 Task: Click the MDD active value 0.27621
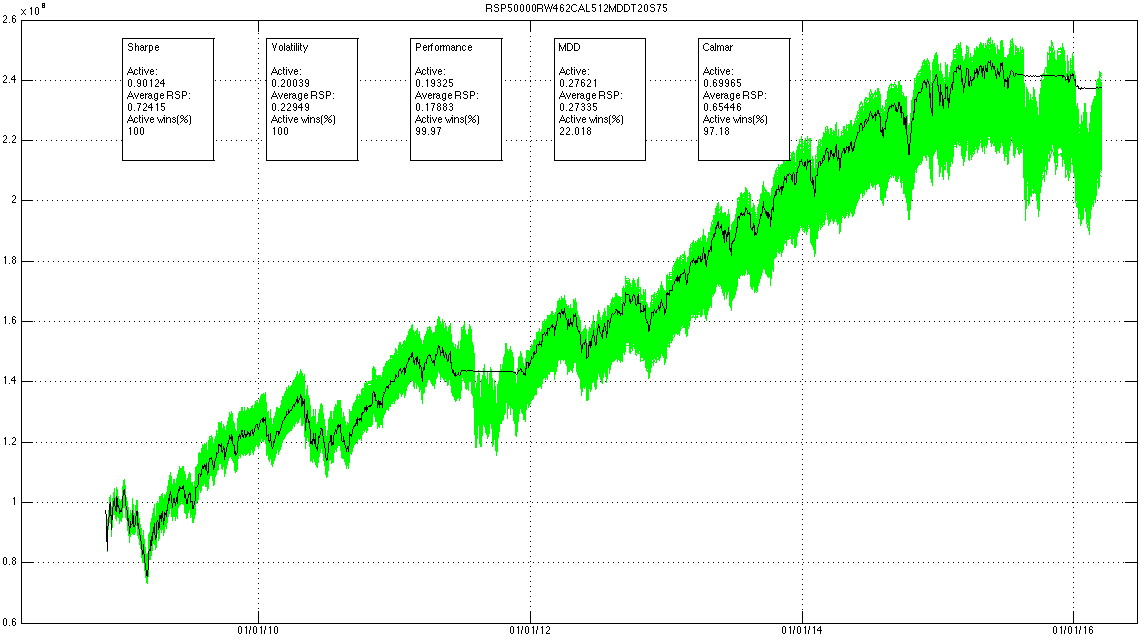coord(578,83)
